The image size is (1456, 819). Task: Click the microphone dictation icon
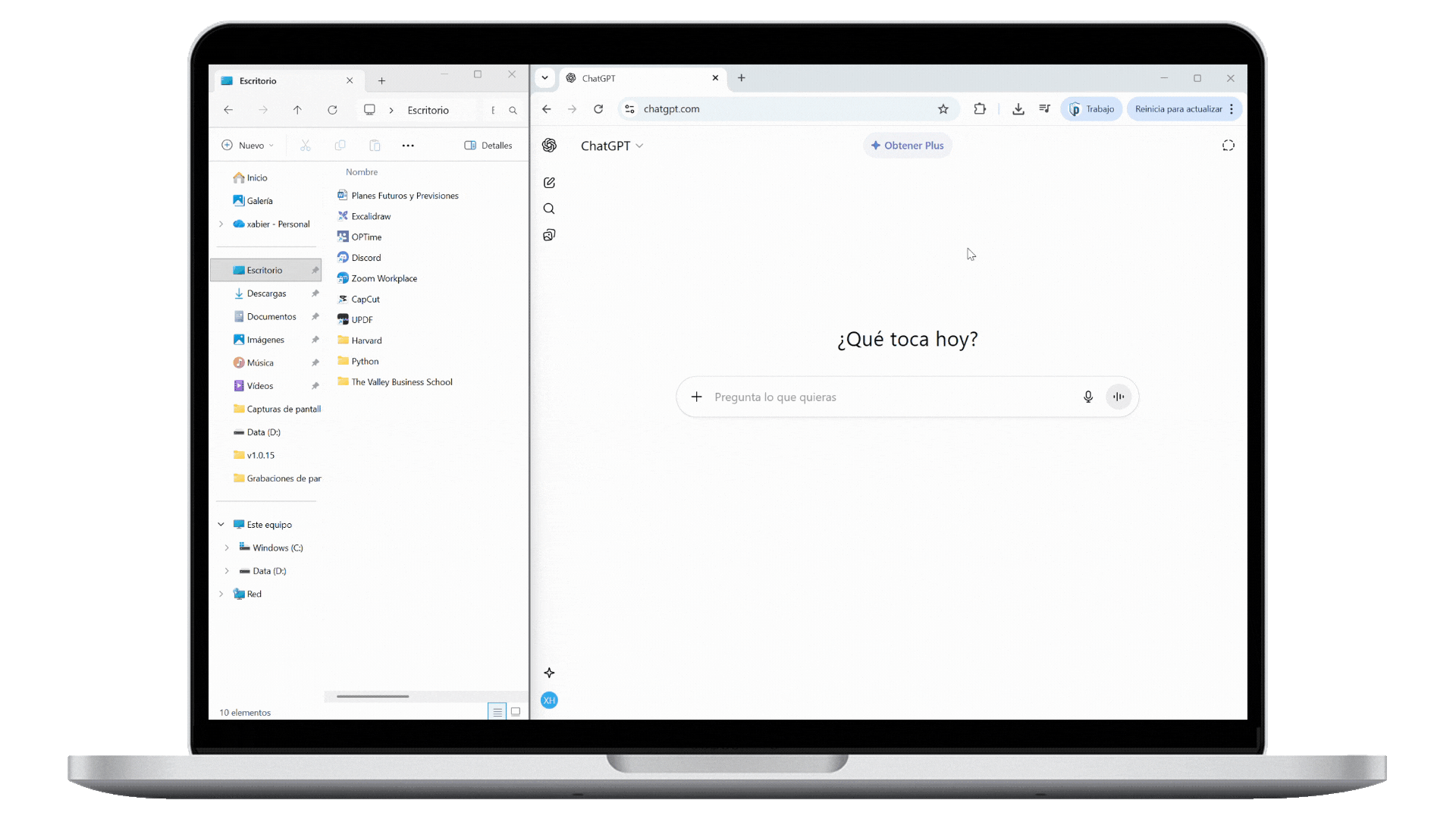[x=1087, y=397]
